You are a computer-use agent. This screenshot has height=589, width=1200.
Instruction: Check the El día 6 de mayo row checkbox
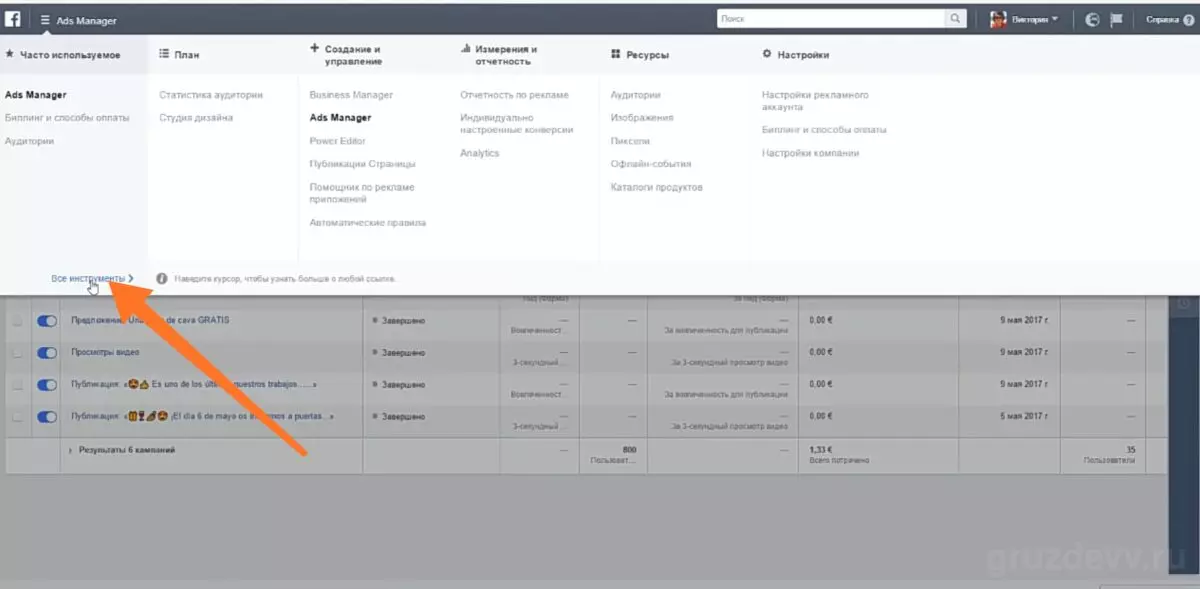point(16,416)
